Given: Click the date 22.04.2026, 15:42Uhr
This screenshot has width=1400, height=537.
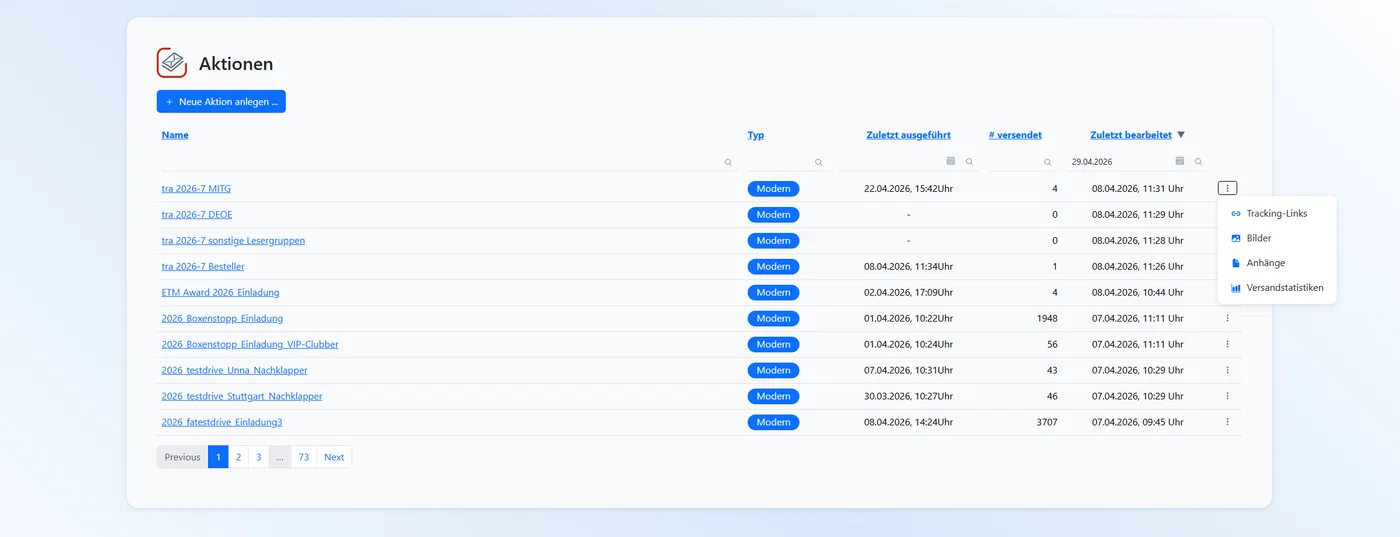Looking at the screenshot, I should pyautogui.click(x=908, y=188).
